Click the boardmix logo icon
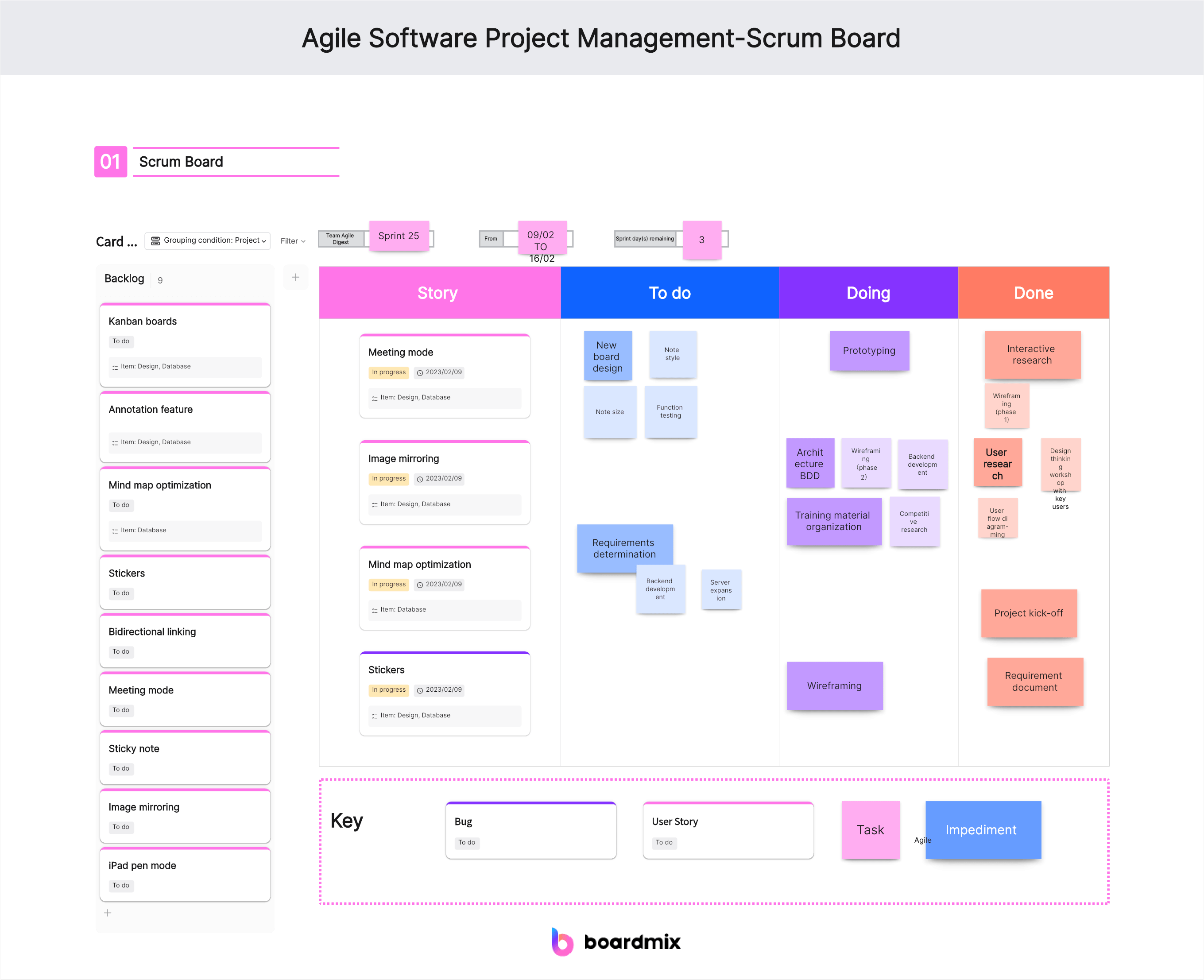Image resolution: width=1204 pixels, height=980 pixels. click(x=562, y=941)
